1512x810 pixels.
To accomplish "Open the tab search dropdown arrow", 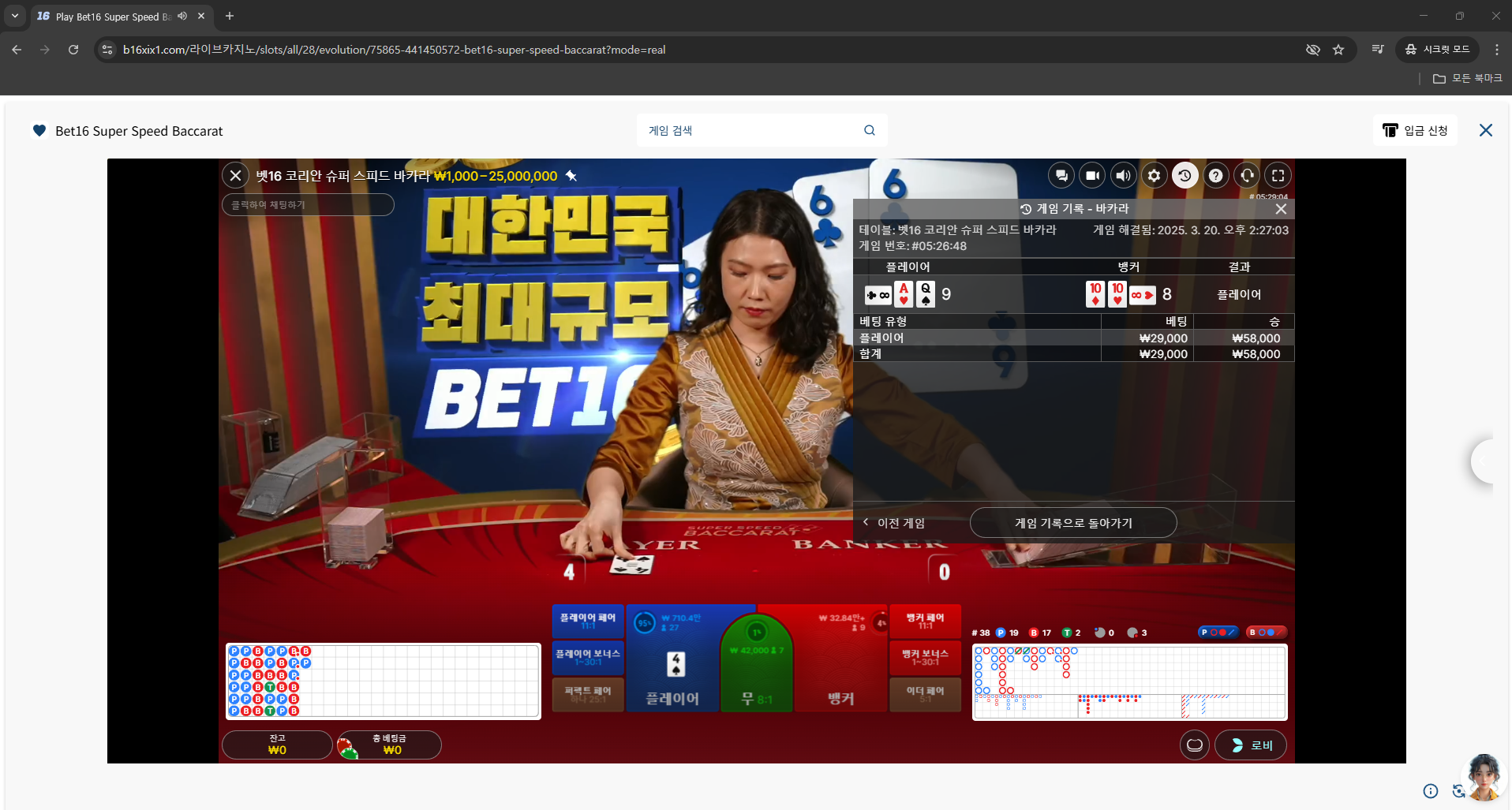I will coord(15,16).
